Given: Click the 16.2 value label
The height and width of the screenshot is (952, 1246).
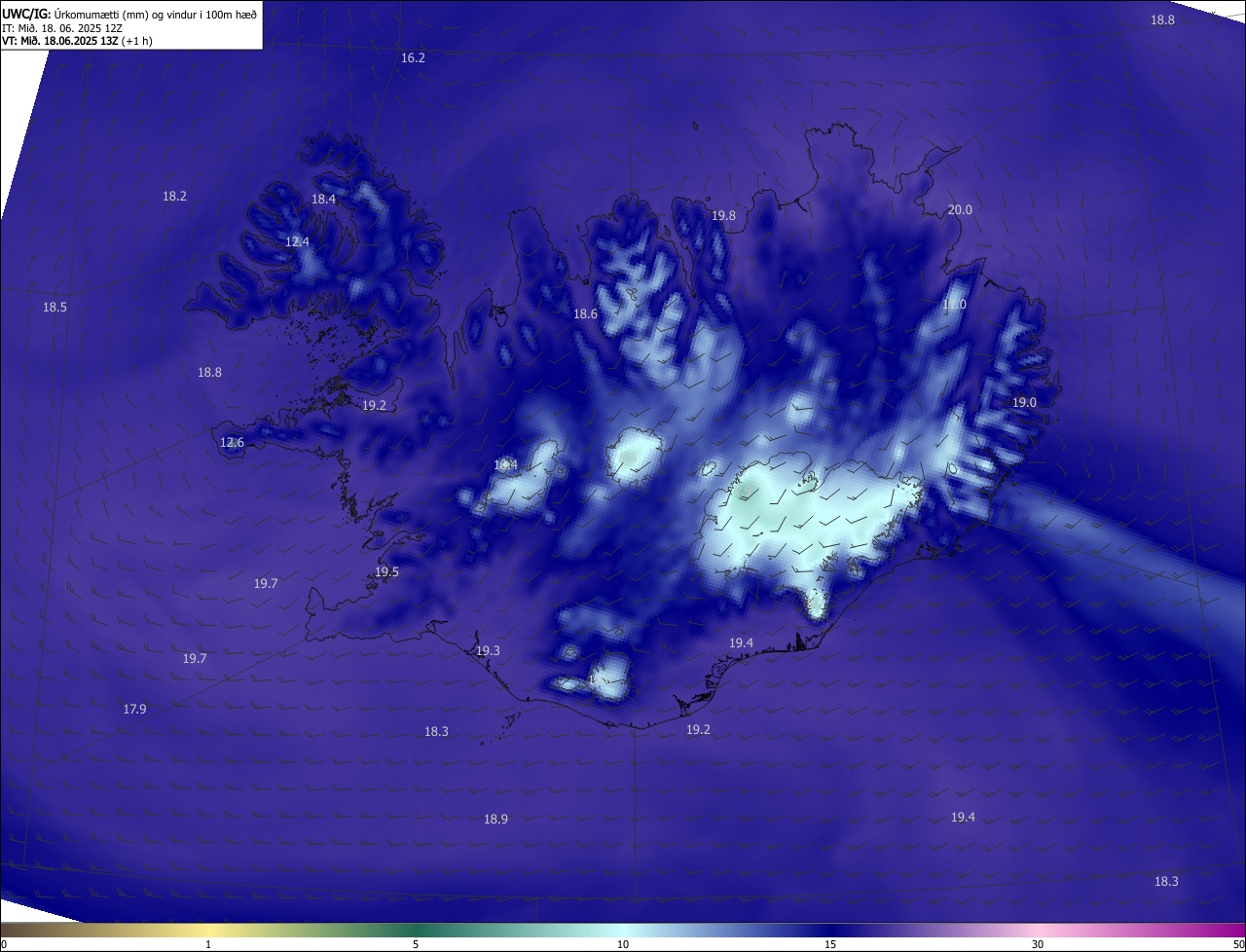Looking at the screenshot, I should 413,58.
